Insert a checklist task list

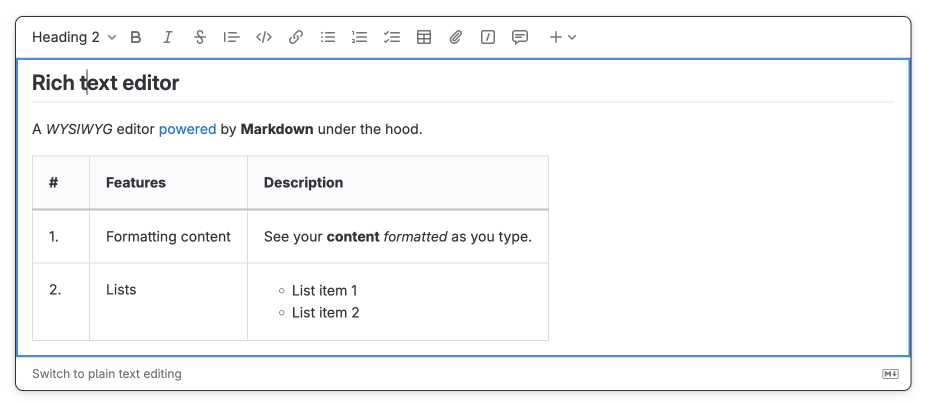tap(392, 38)
